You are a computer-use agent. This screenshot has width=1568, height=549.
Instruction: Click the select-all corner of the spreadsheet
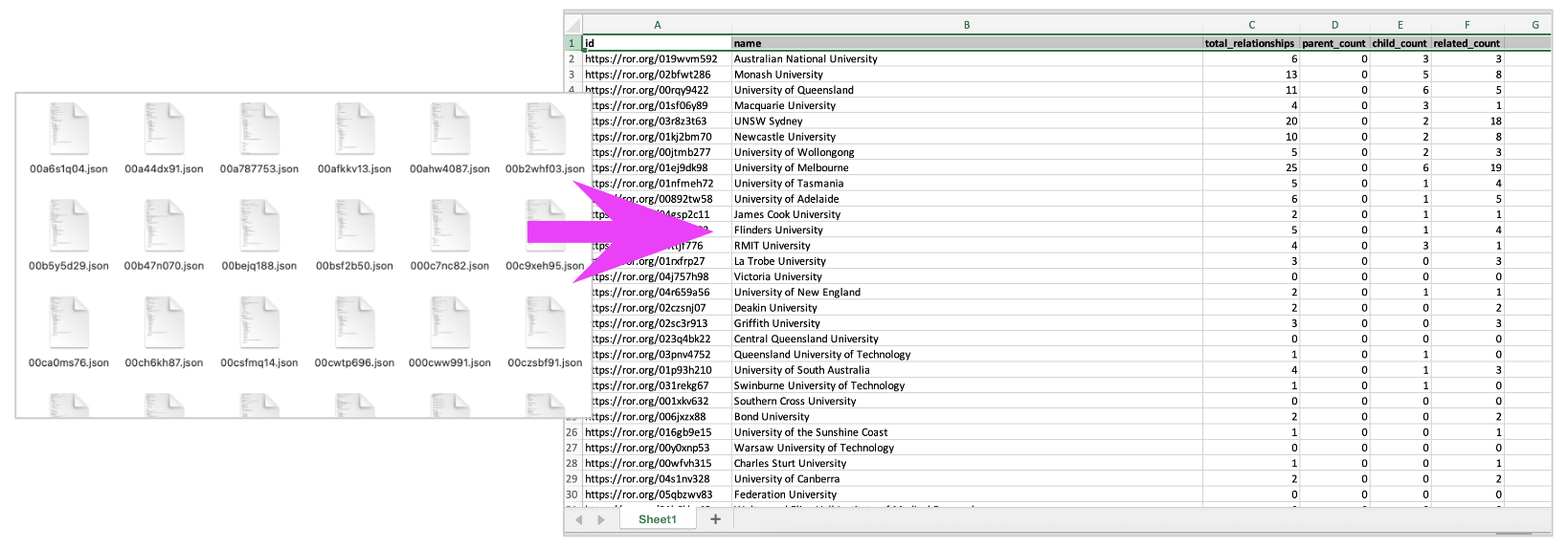[x=571, y=25]
